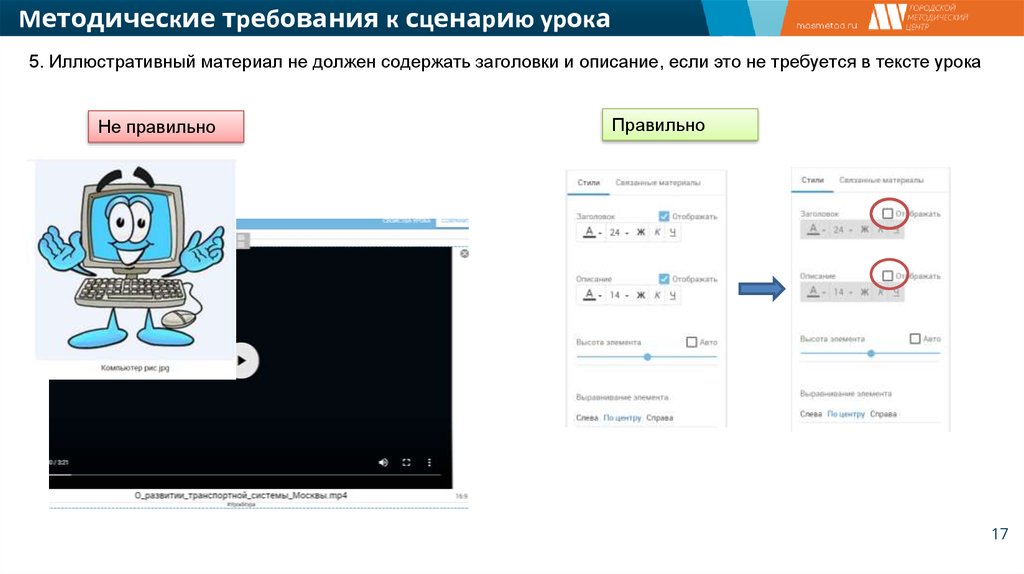This screenshot has height=574, width=1024.
Task: Enable the Авто checkbox in the left panel
Action: pyautogui.click(x=691, y=342)
